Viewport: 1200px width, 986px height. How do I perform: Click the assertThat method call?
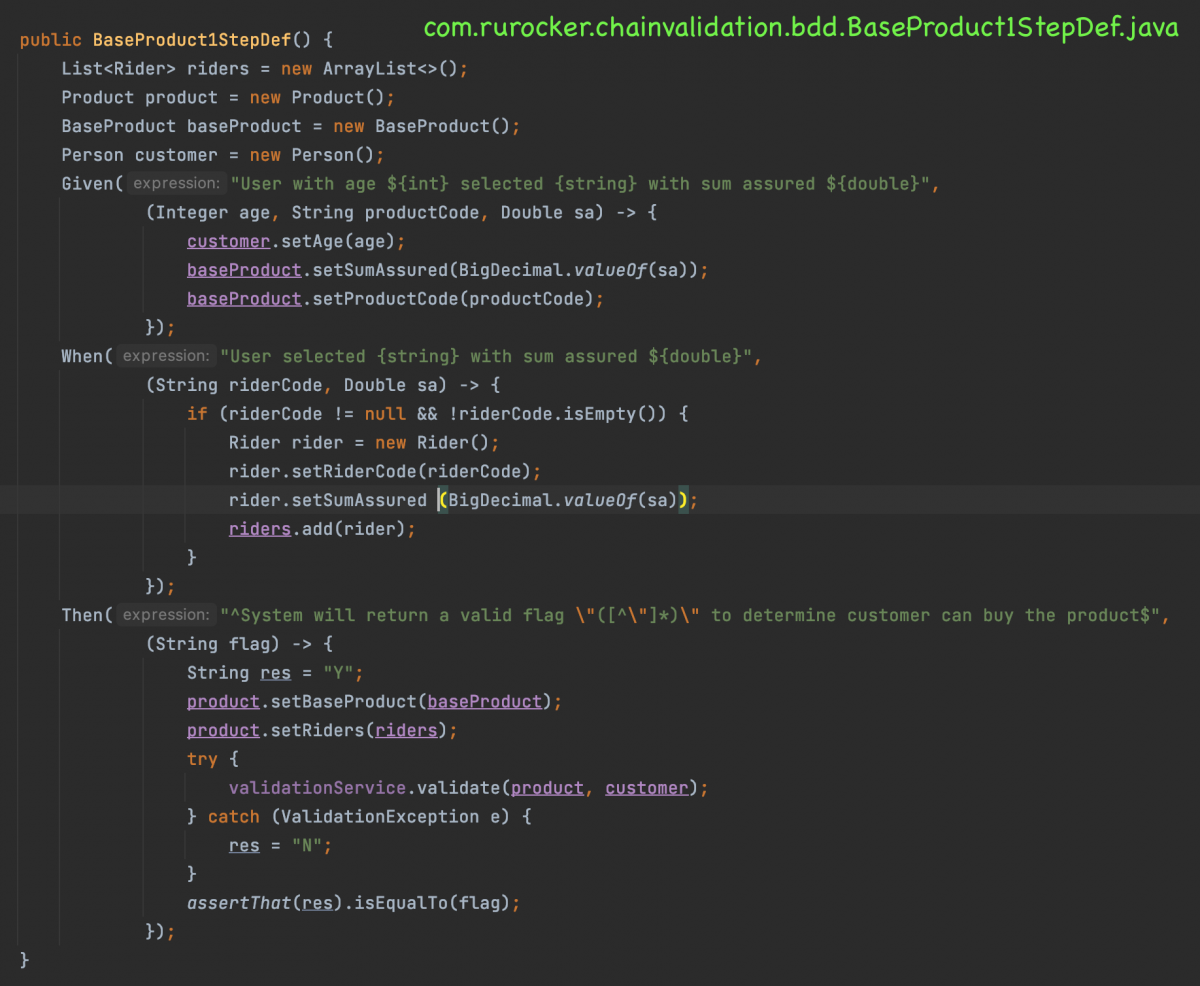click(x=240, y=902)
